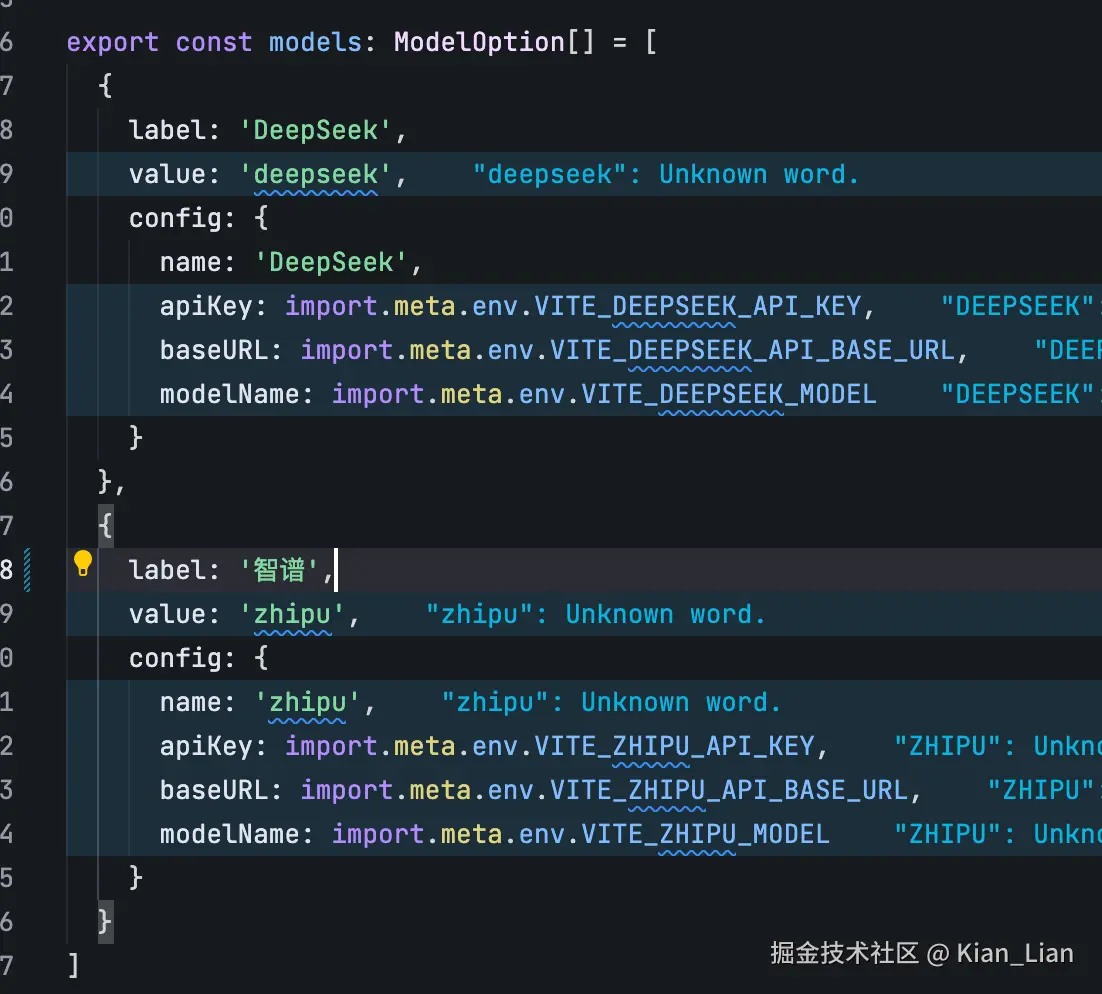Click the 'zhipu' value string
Screen dimensions: 1102x994
tap(292, 614)
